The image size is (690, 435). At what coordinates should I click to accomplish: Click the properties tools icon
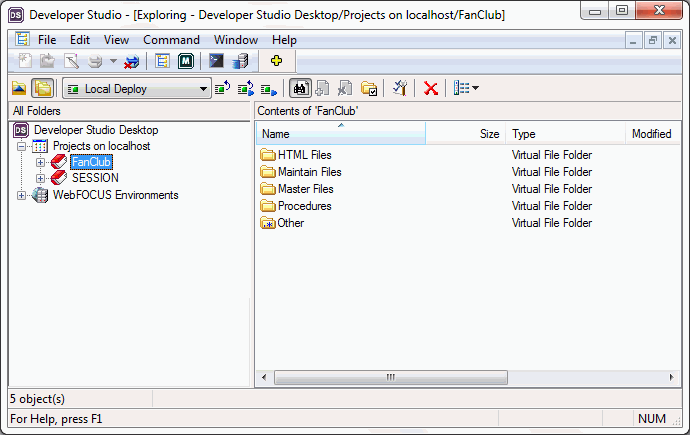pyautogui.click(x=400, y=88)
